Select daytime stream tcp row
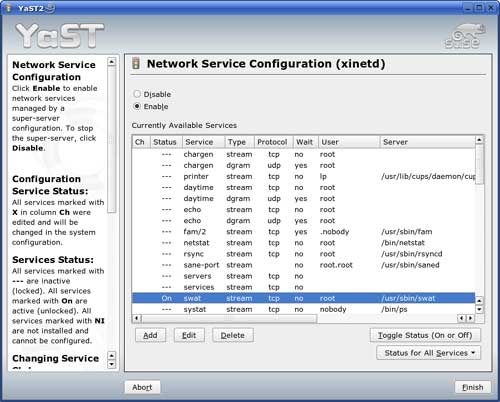This screenshot has height=402, width=500. tap(304, 187)
